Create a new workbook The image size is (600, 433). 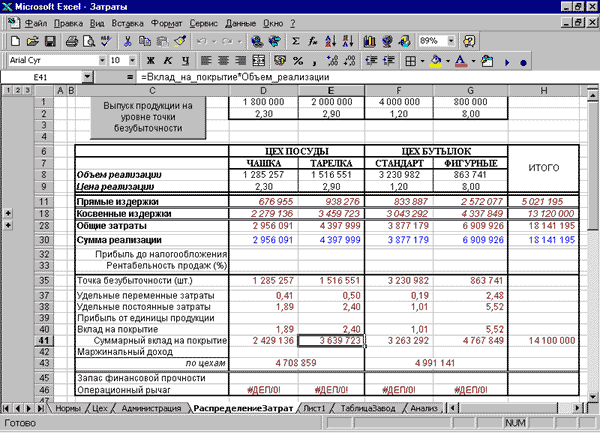(15, 41)
